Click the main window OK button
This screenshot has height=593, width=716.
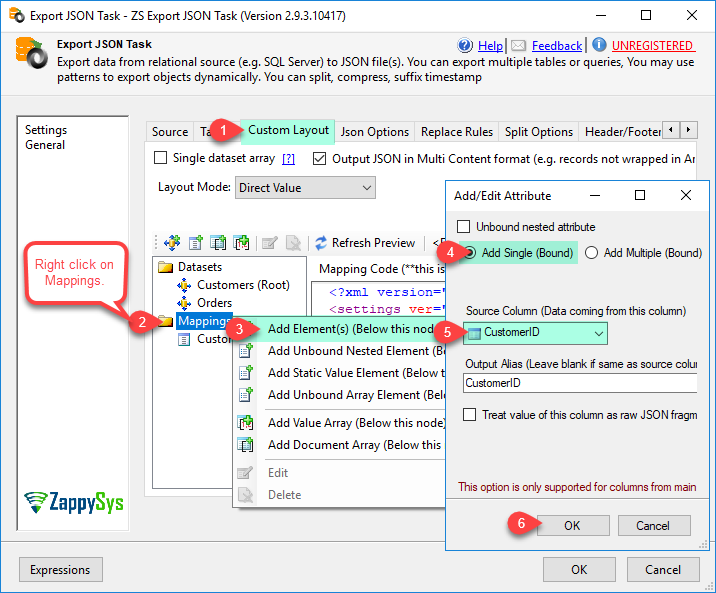coord(579,569)
